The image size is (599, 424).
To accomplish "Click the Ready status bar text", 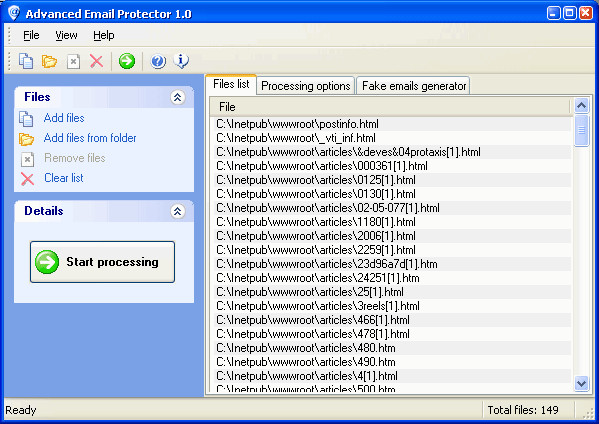I will click(21, 410).
